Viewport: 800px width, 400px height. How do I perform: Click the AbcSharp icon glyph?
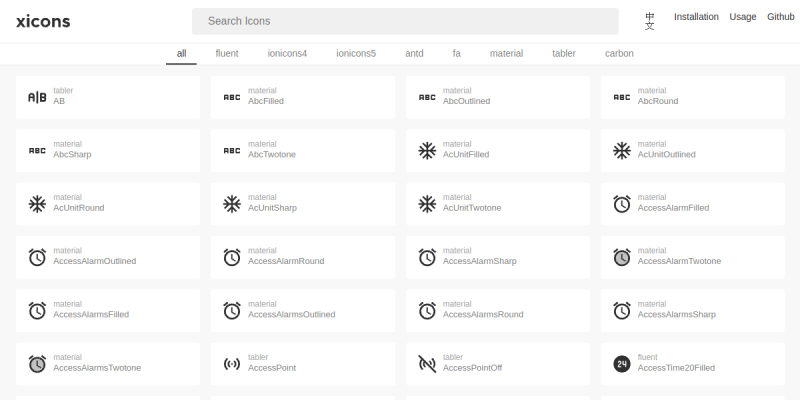[x=37, y=151]
